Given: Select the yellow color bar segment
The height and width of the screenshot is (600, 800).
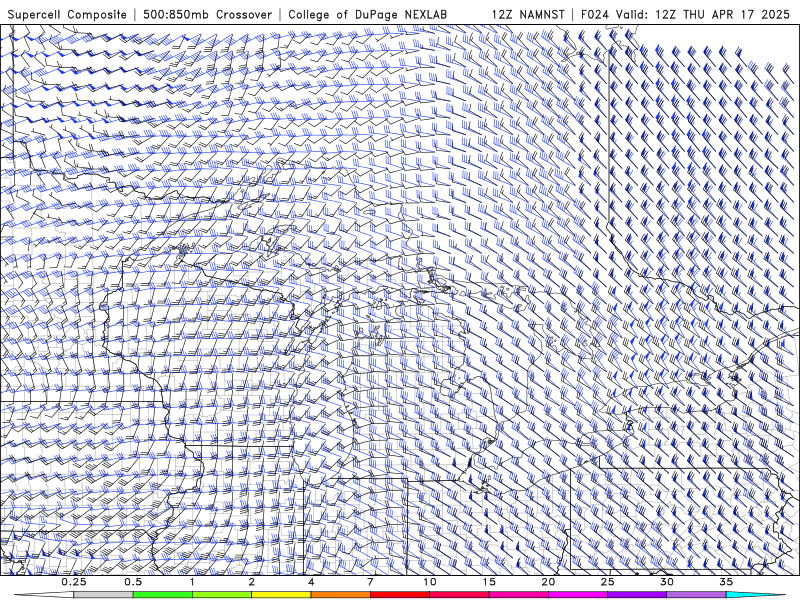Looking at the screenshot, I should click(281, 595).
